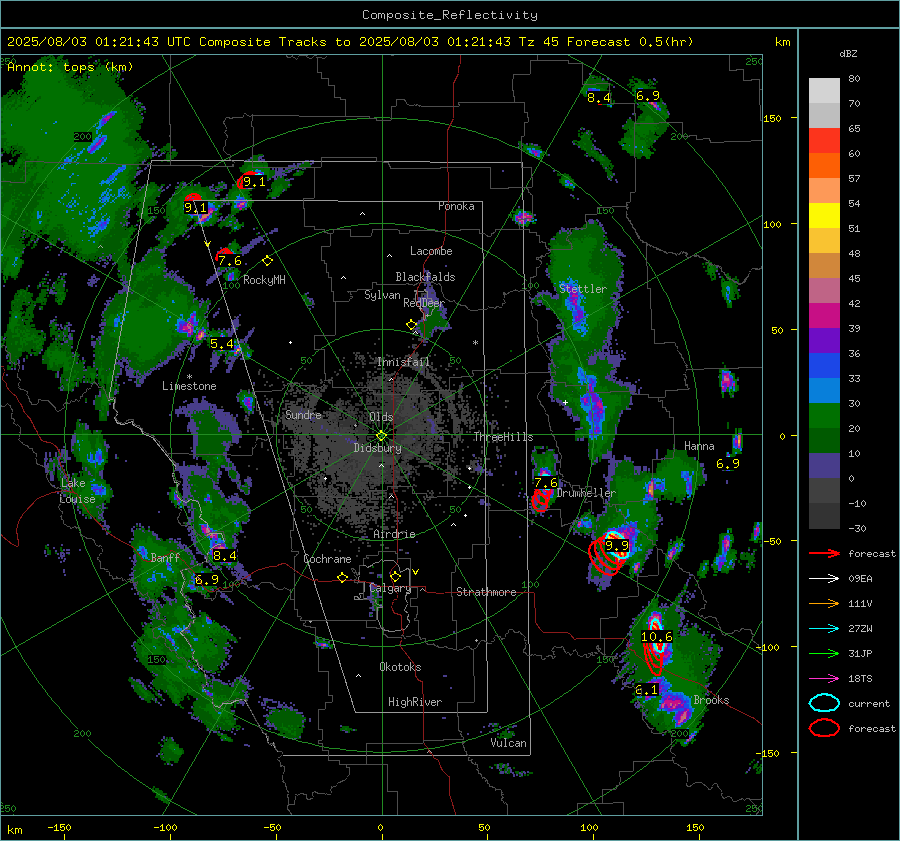Click the Hanna town label
This screenshot has height=841, width=900.
click(x=699, y=446)
